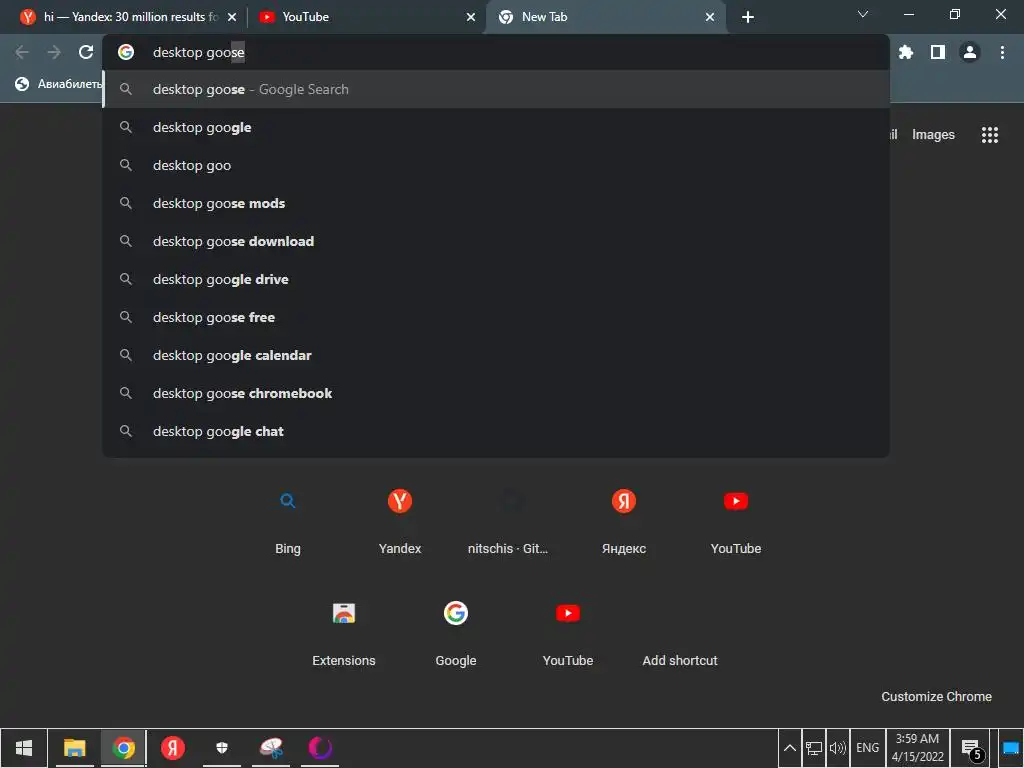Select the 'desktop goose free' suggestion
This screenshot has width=1024, height=768.
(496, 317)
